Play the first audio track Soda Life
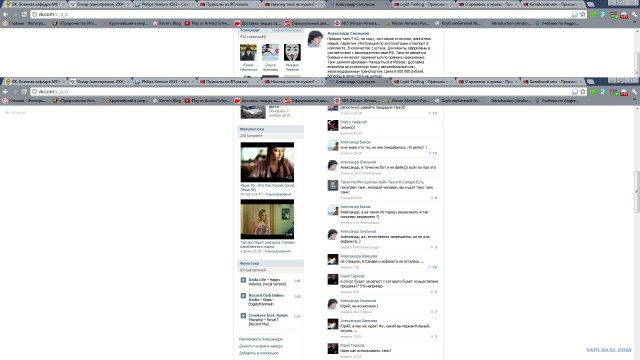640x360 pixels. 243,280
